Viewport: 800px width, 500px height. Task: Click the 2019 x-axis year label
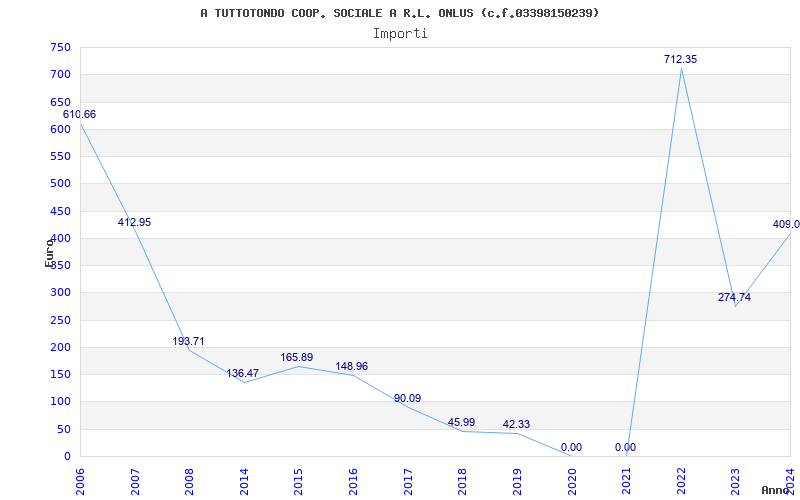(x=517, y=483)
